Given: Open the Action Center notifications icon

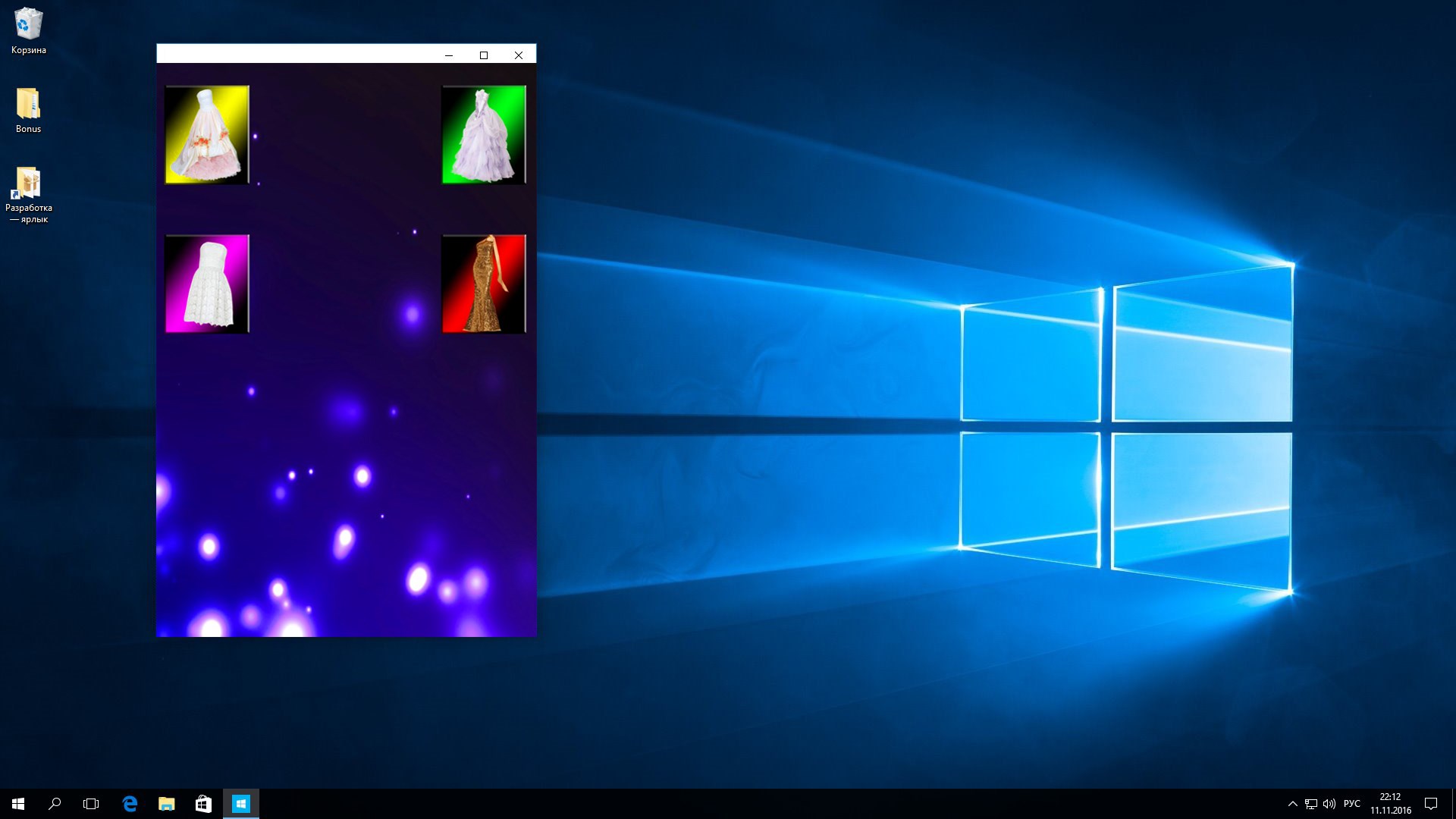Looking at the screenshot, I should tap(1431, 804).
